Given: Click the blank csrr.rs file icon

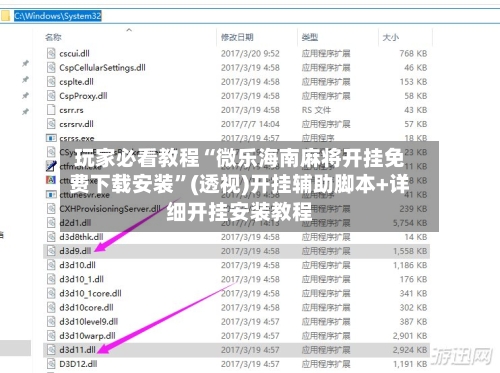Looking at the screenshot, I should 51,110.
